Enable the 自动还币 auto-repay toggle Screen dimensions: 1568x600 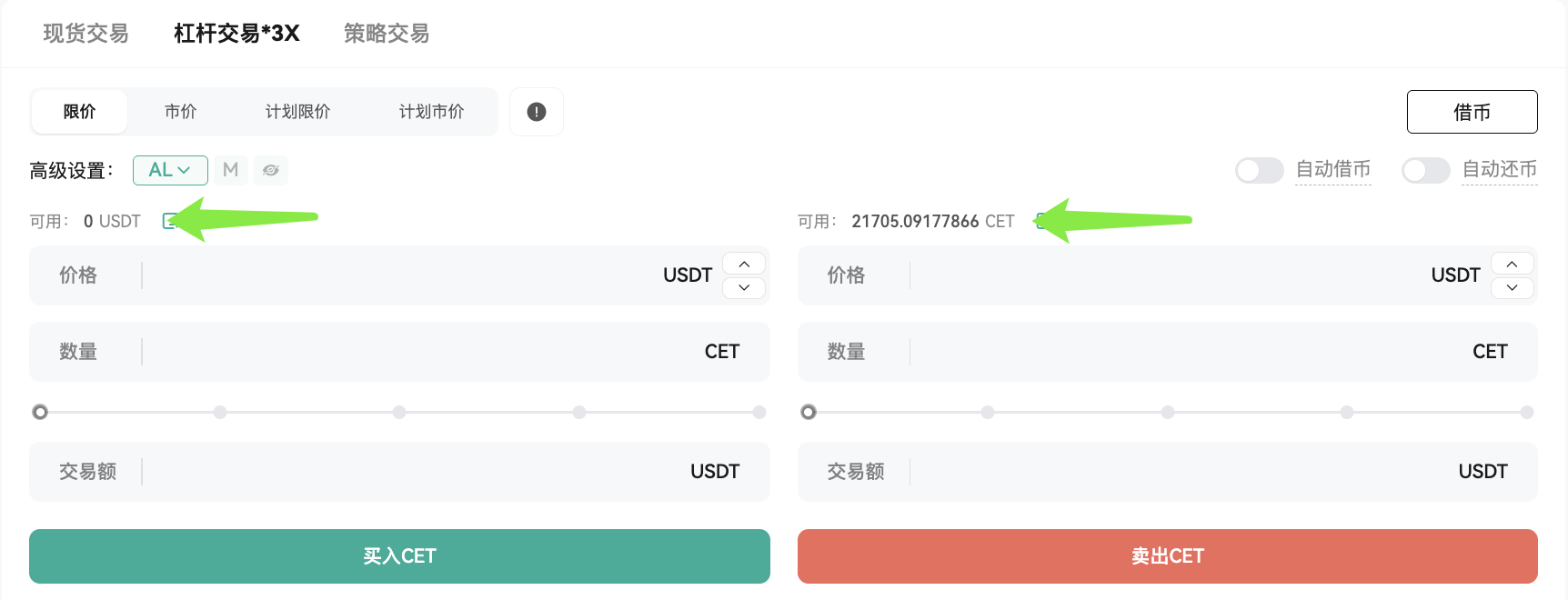tap(1425, 170)
